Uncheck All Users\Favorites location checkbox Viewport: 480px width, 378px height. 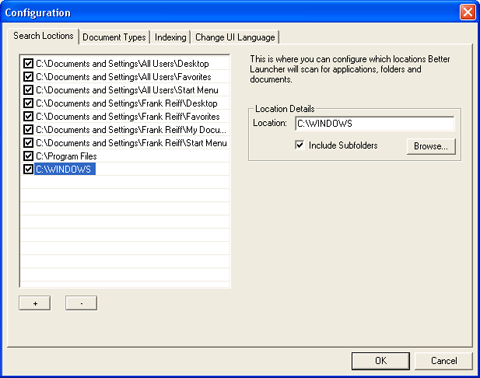[28, 77]
